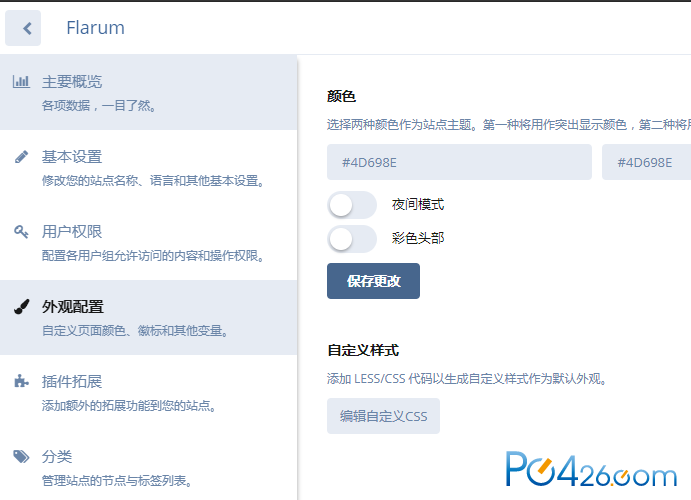This screenshot has width=691, height=500.
Task: Click the description starting 选择两种颜色作为站点主题
Action: [509, 125]
